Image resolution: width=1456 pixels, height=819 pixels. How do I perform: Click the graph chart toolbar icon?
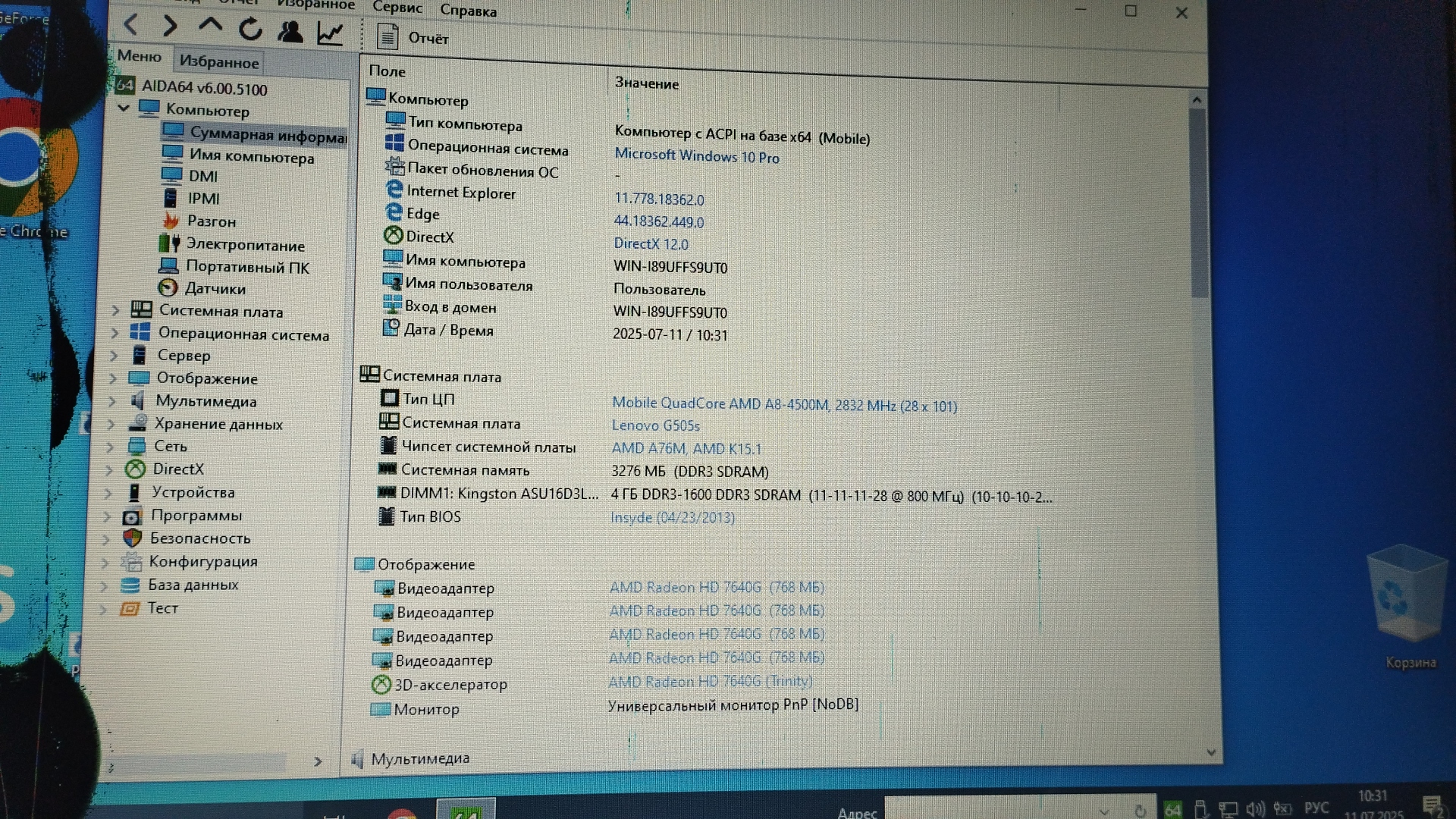tap(330, 33)
